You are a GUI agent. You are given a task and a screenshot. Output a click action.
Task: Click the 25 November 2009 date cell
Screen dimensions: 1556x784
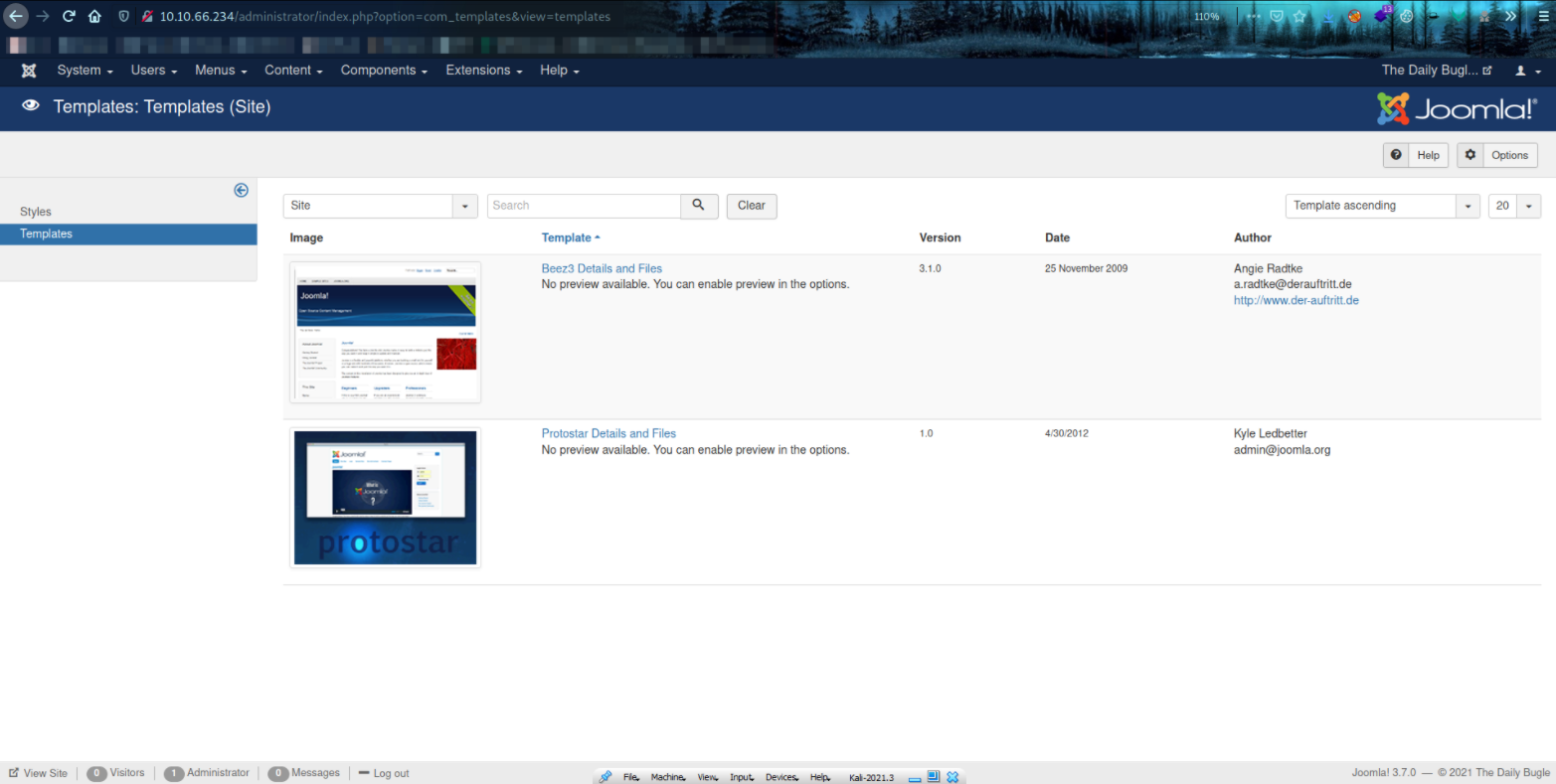tap(1086, 268)
